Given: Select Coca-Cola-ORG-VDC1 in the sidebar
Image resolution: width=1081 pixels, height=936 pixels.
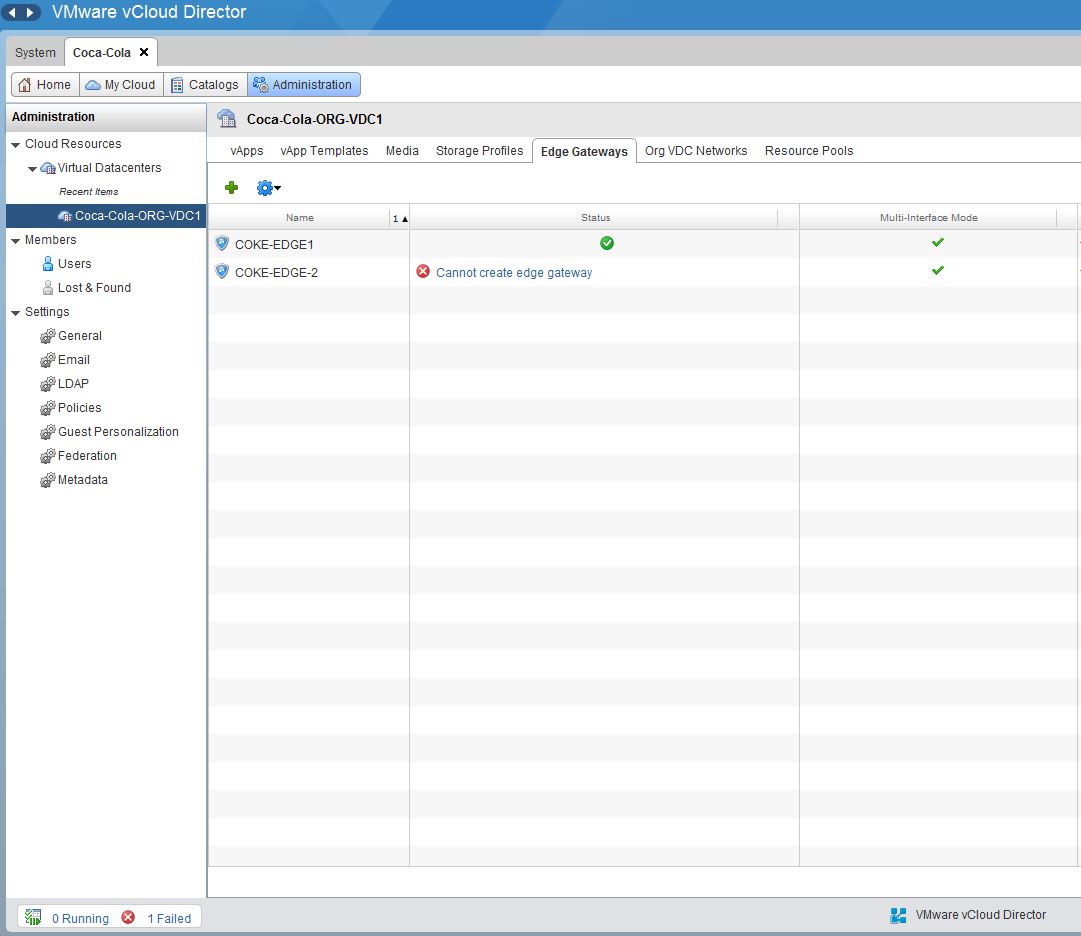Looking at the screenshot, I should [106, 216].
